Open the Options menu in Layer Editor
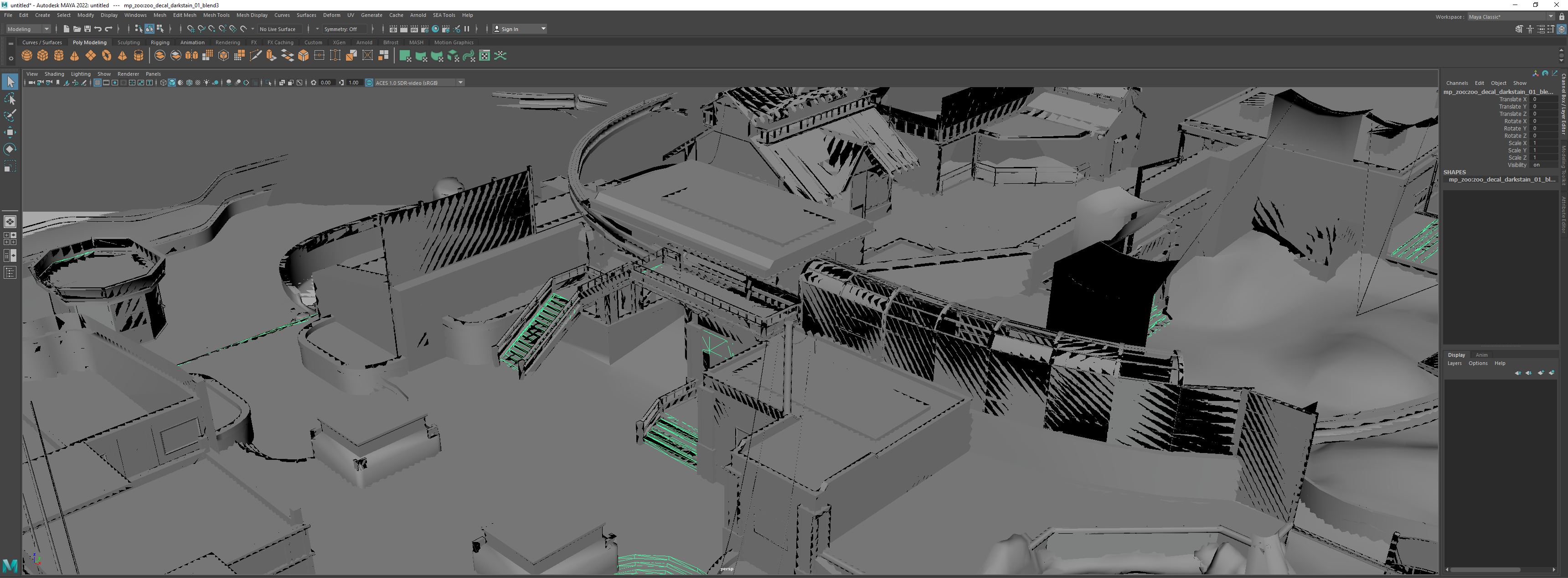This screenshot has height=578, width=1568. [x=1478, y=363]
